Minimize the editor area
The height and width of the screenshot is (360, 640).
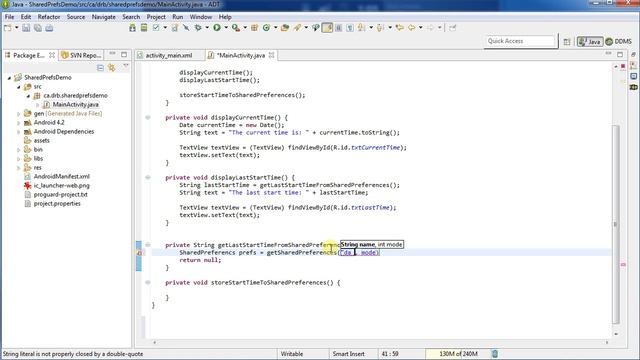point(609,54)
